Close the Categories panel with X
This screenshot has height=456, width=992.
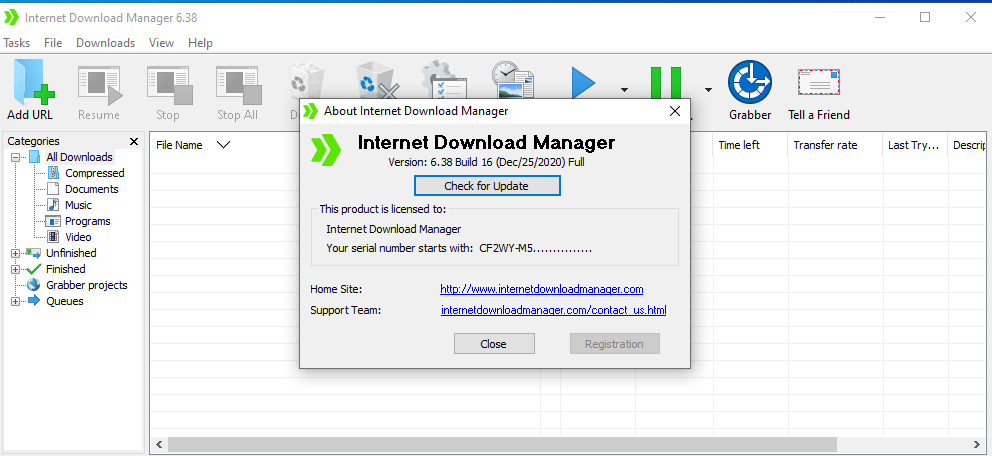pos(133,141)
